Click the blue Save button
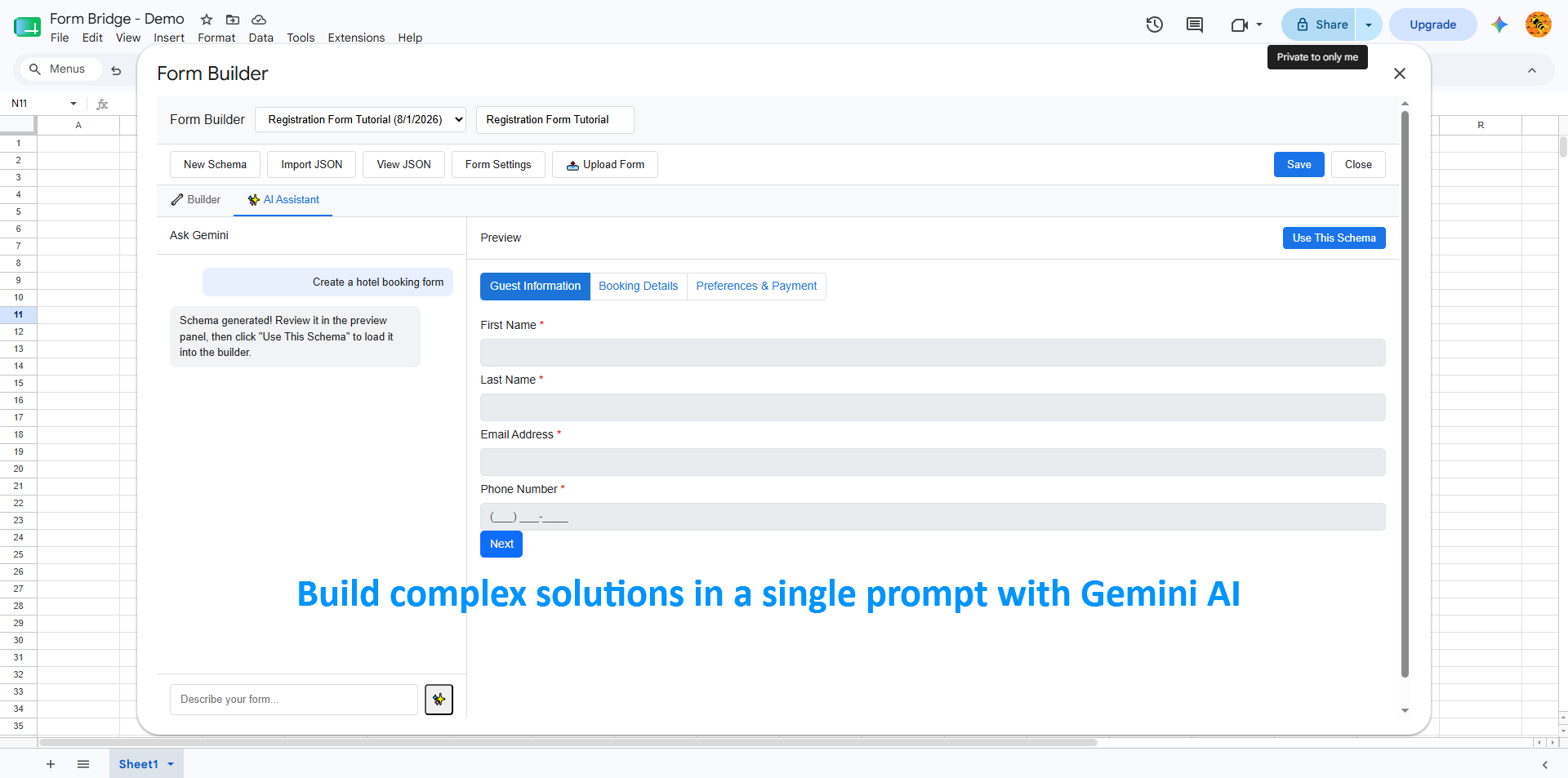This screenshot has width=1568, height=778. point(1298,165)
